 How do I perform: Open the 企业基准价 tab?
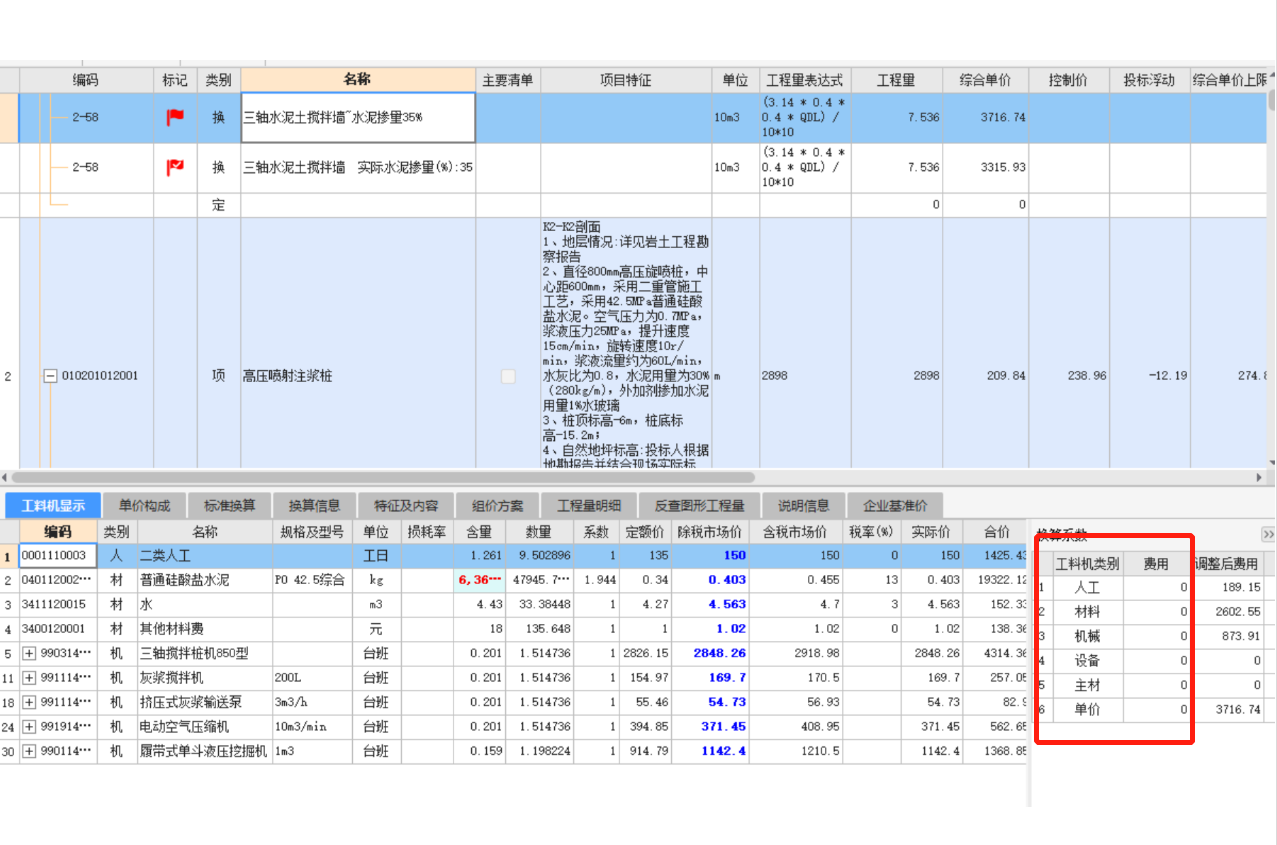pyautogui.click(x=894, y=505)
